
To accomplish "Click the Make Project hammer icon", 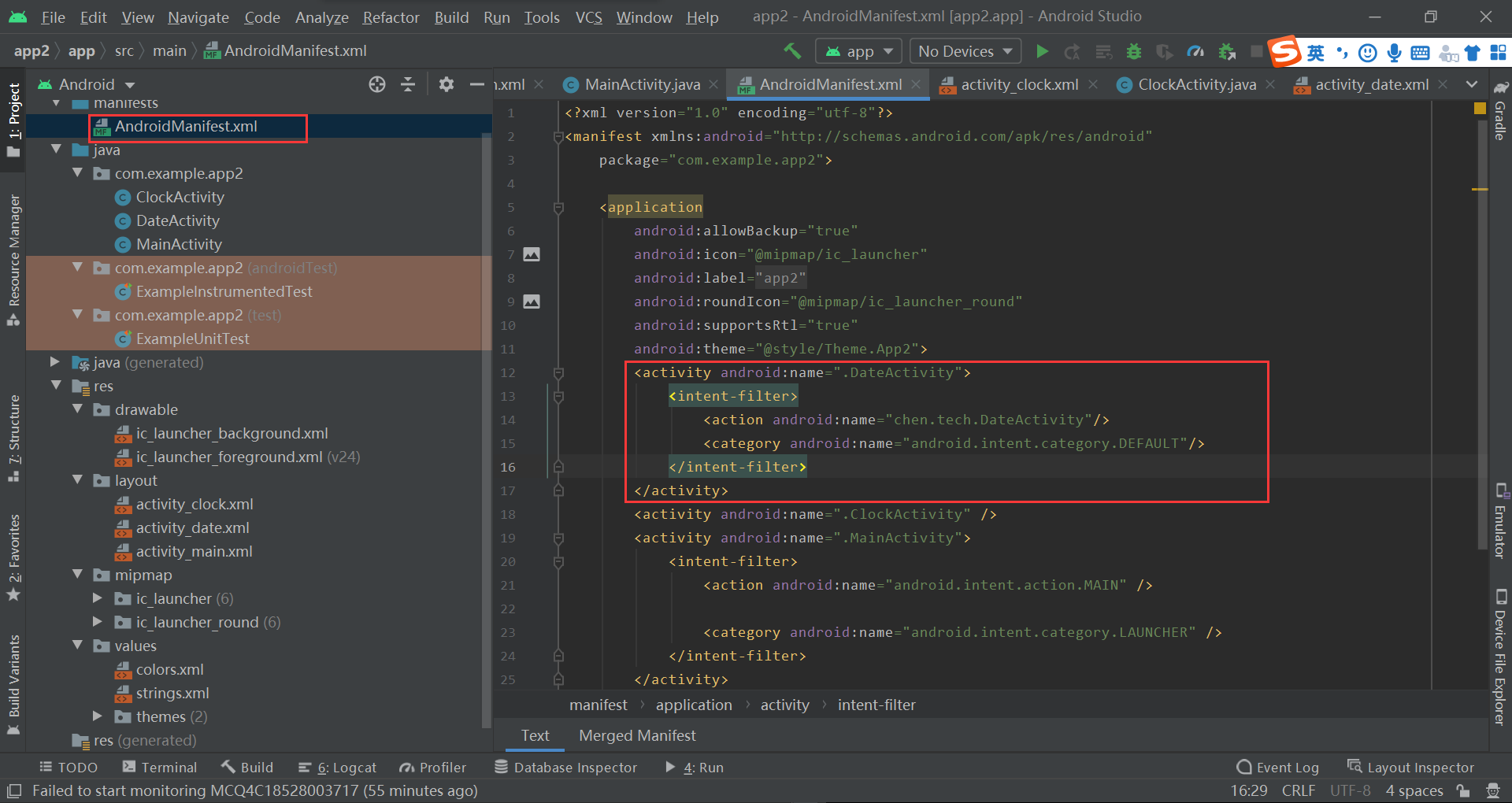I will coord(792,51).
